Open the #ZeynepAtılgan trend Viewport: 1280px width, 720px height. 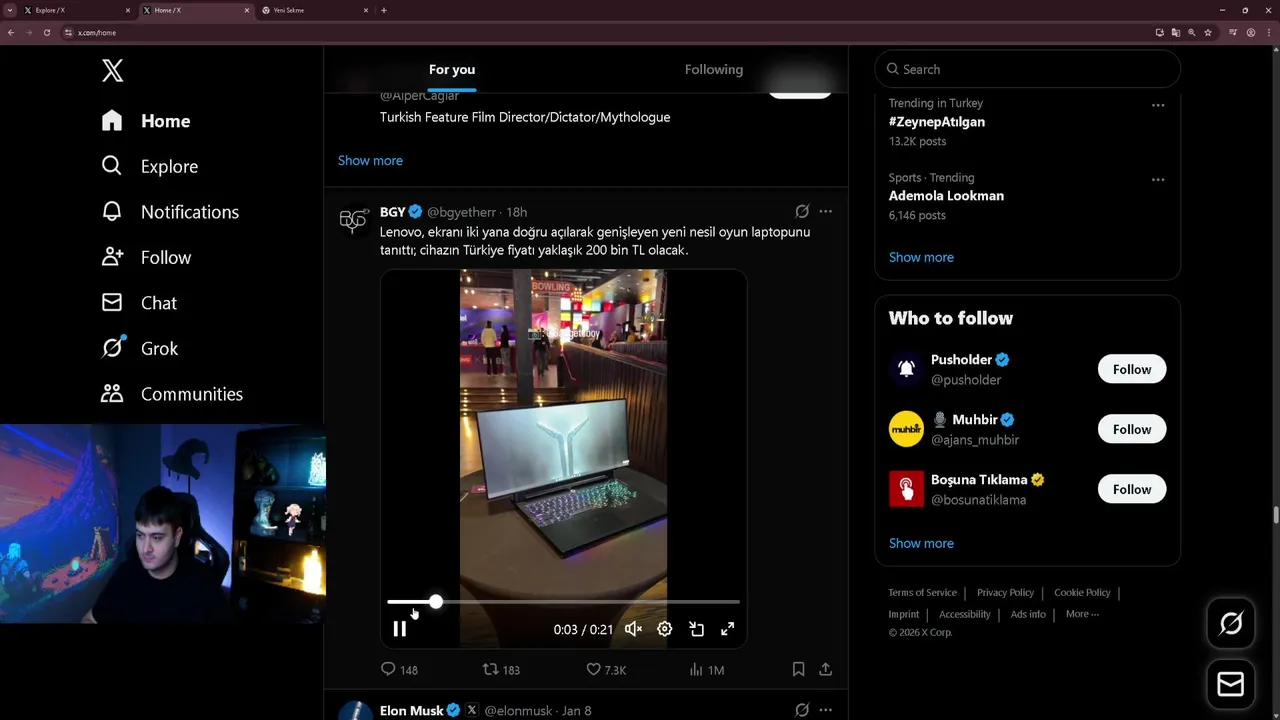(x=937, y=122)
